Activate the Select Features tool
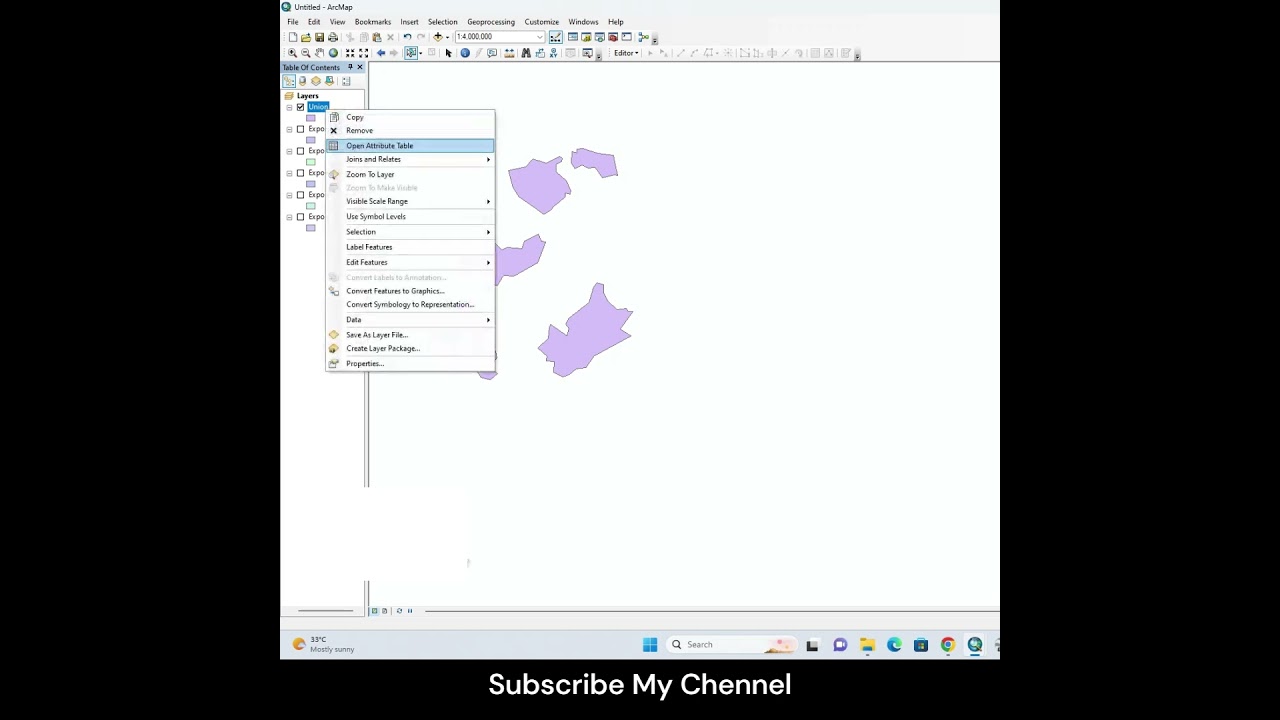Image resolution: width=1280 pixels, height=720 pixels. (x=410, y=53)
